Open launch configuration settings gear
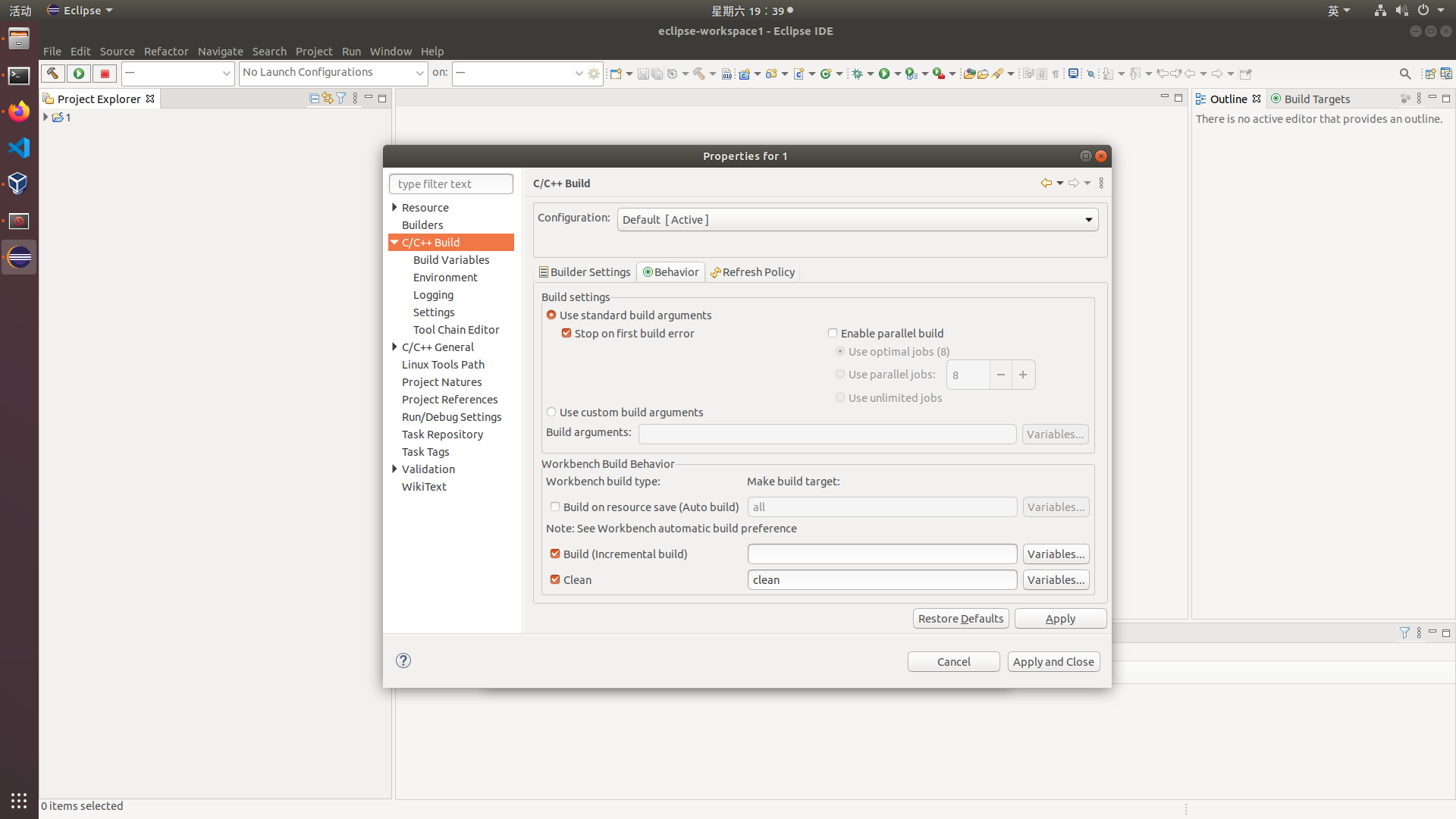 [x=594, y=74]
